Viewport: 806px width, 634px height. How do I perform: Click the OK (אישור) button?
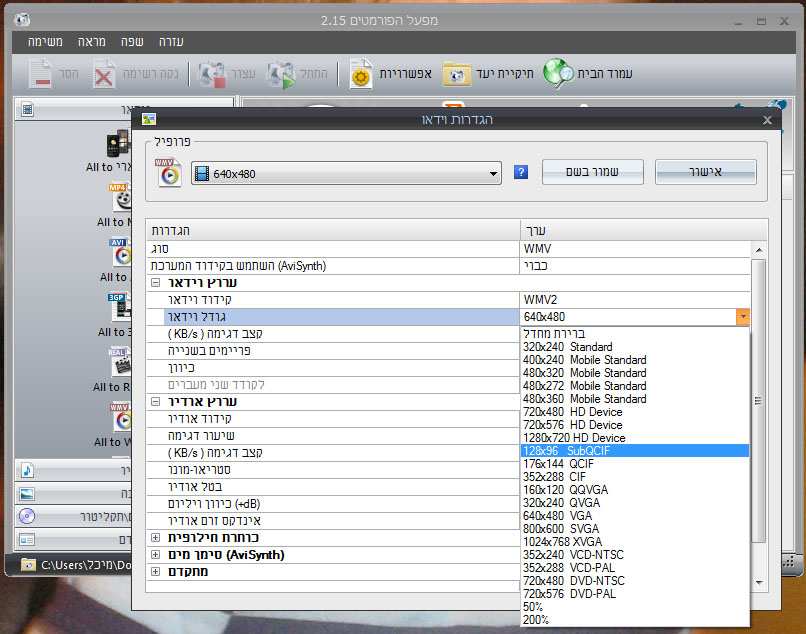click(x=705, y=172)
